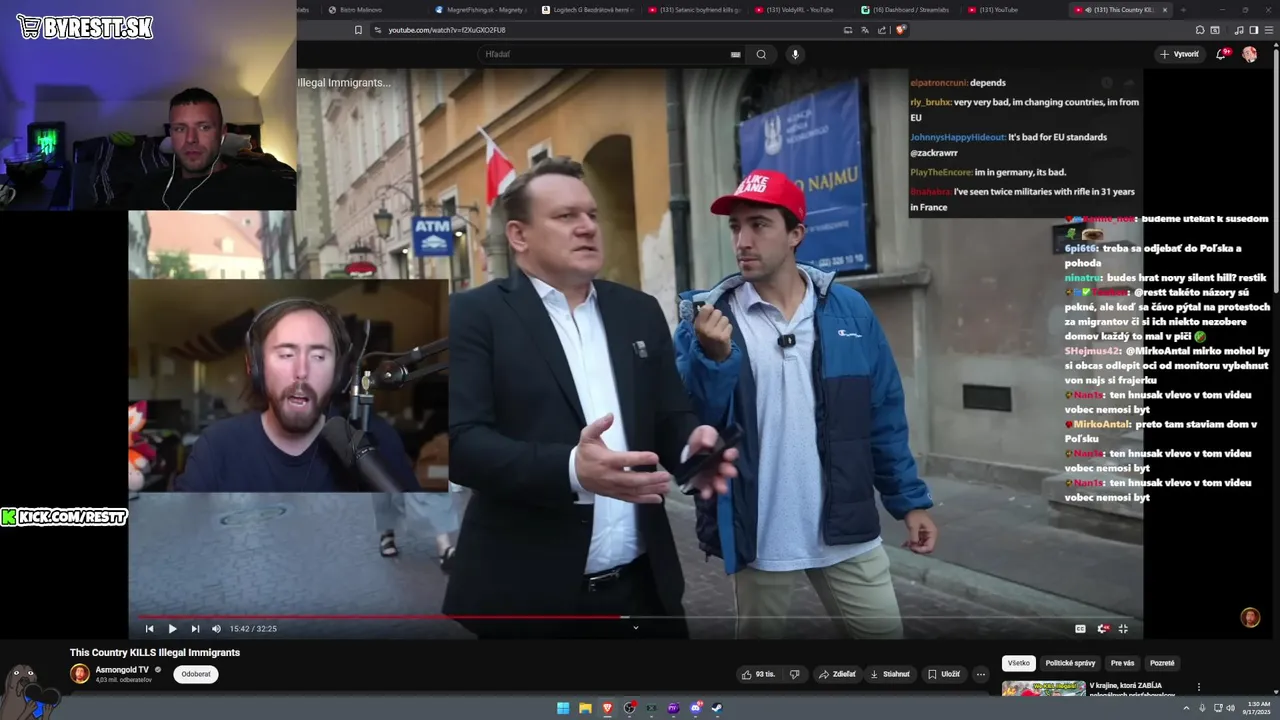Save video to playlist via Uložiť
Image resolution: width=1280 pixels, height=720 pixels.
[943, 674]
